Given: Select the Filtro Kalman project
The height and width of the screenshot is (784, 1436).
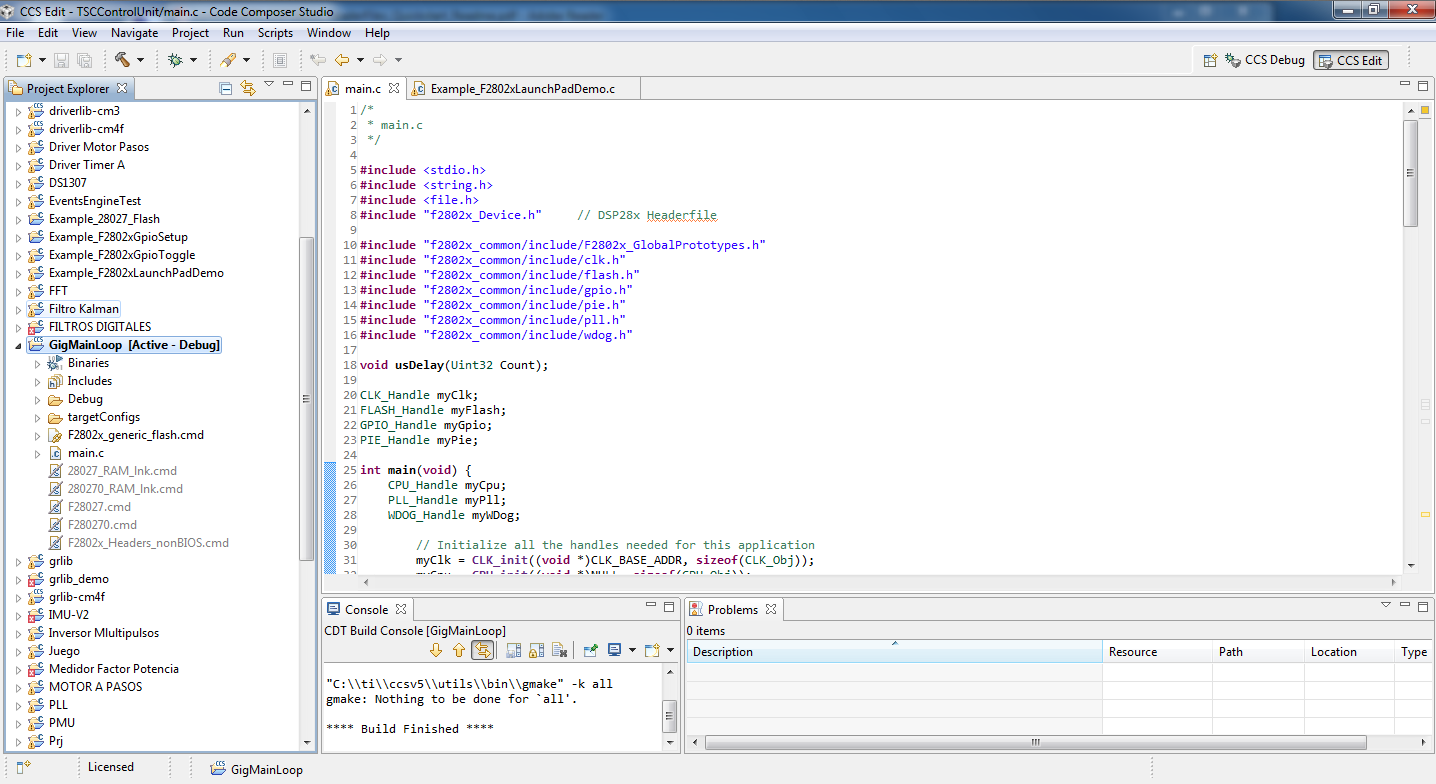Looking at the screenshot, I should point(84,309).
